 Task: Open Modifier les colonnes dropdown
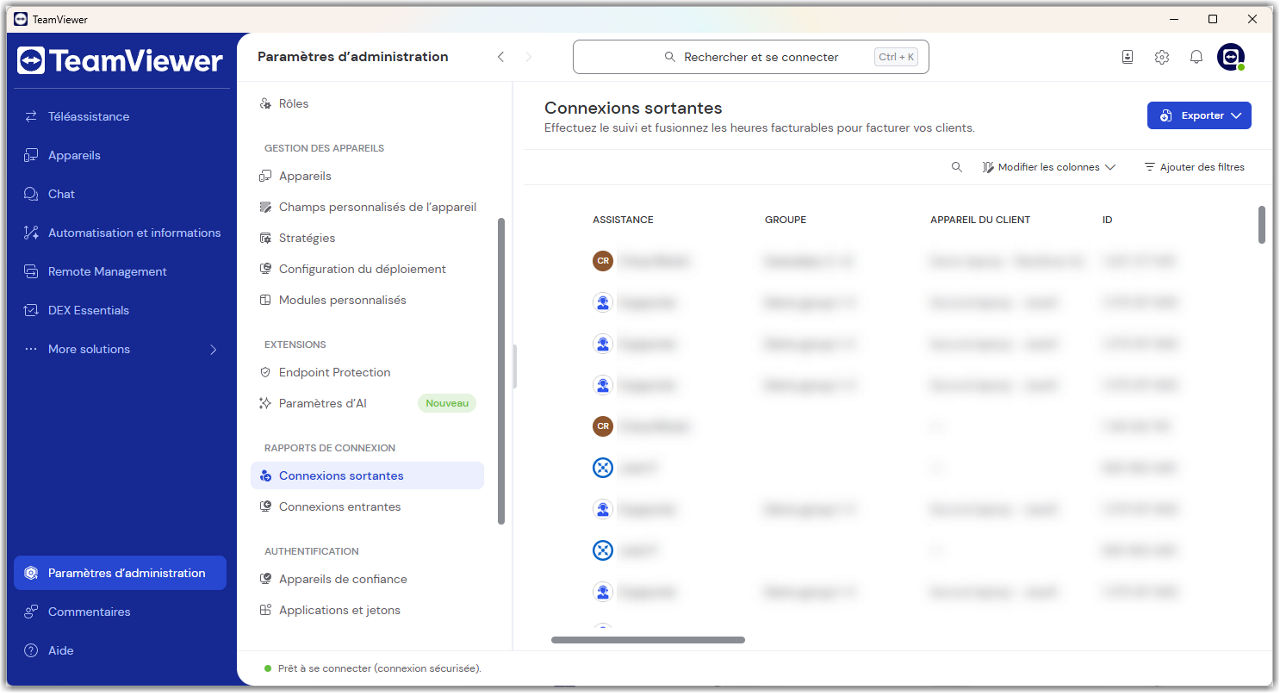1049,167
